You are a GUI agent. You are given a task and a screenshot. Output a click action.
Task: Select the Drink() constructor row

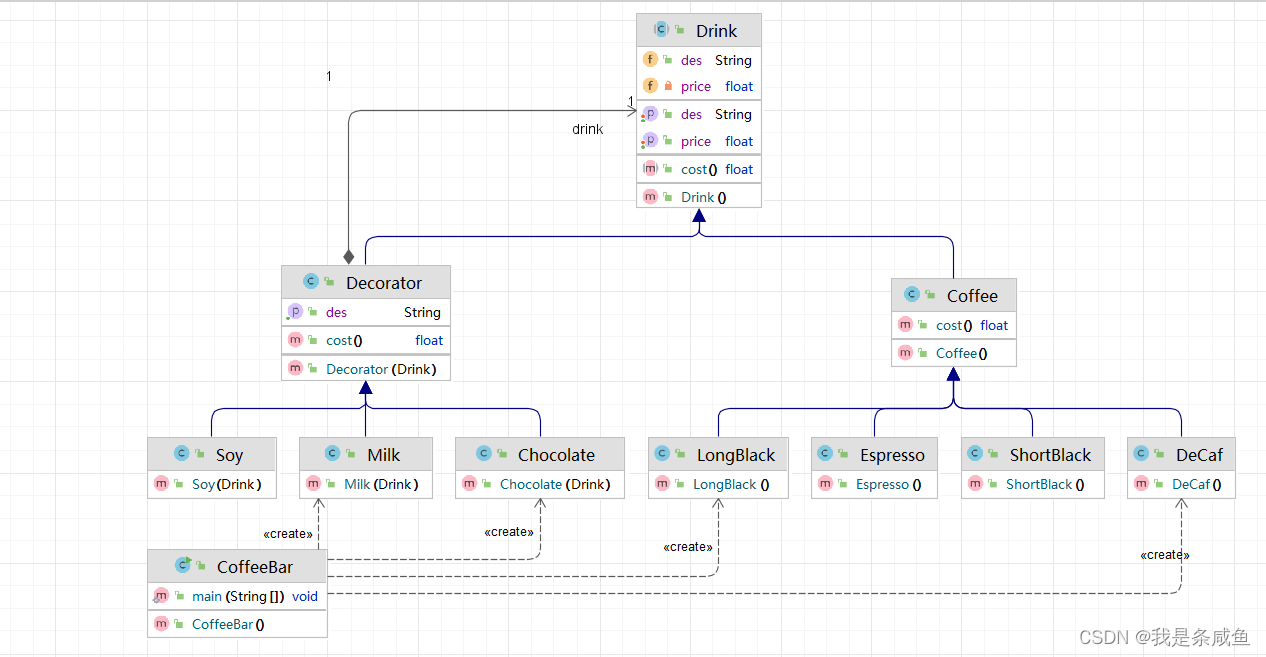click(699, 197)
